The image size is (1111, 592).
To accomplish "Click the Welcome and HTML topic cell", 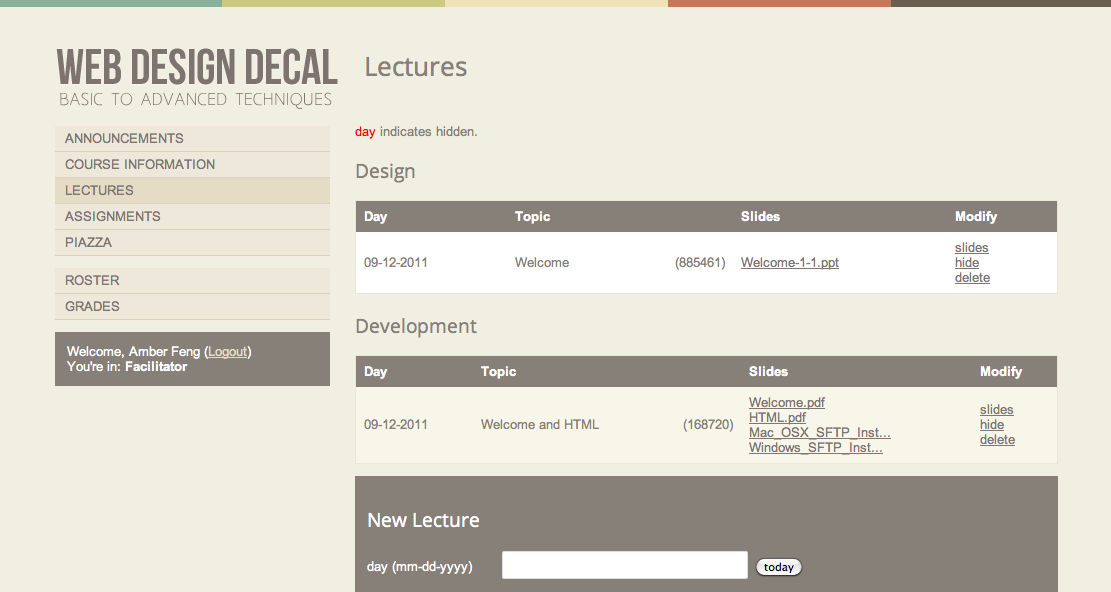I will coord(540,425).
